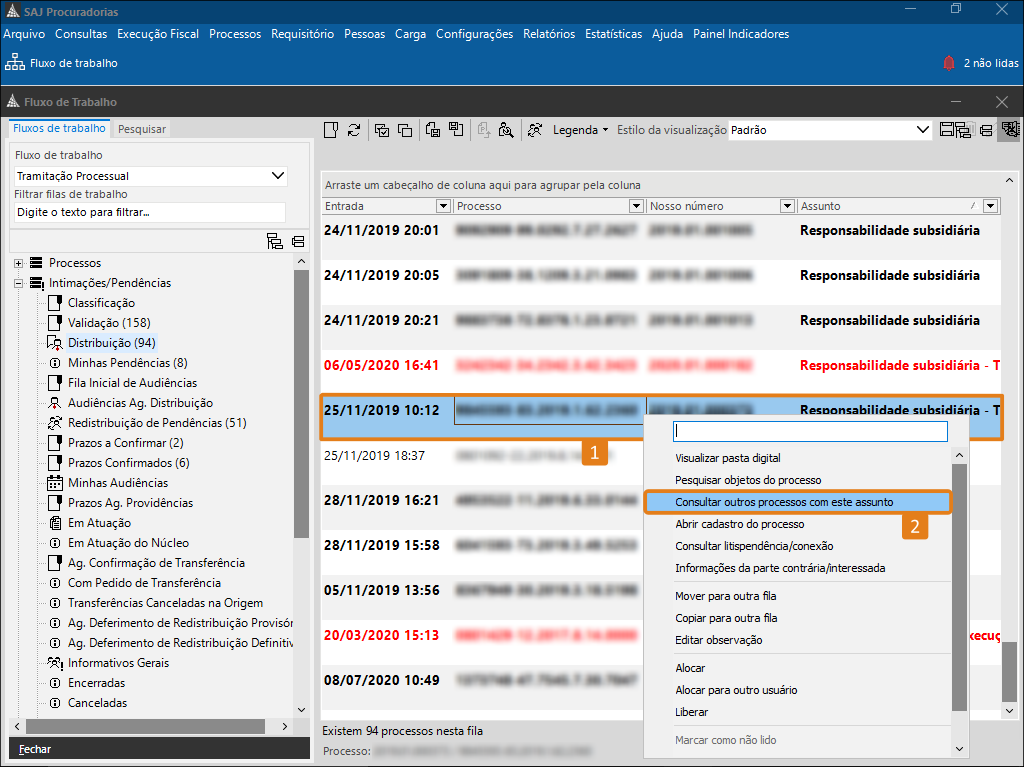1024x767 pixels.
Task: Open the Entrada column filter arrow
Action: pyautogui.click(x=444, y=206)
